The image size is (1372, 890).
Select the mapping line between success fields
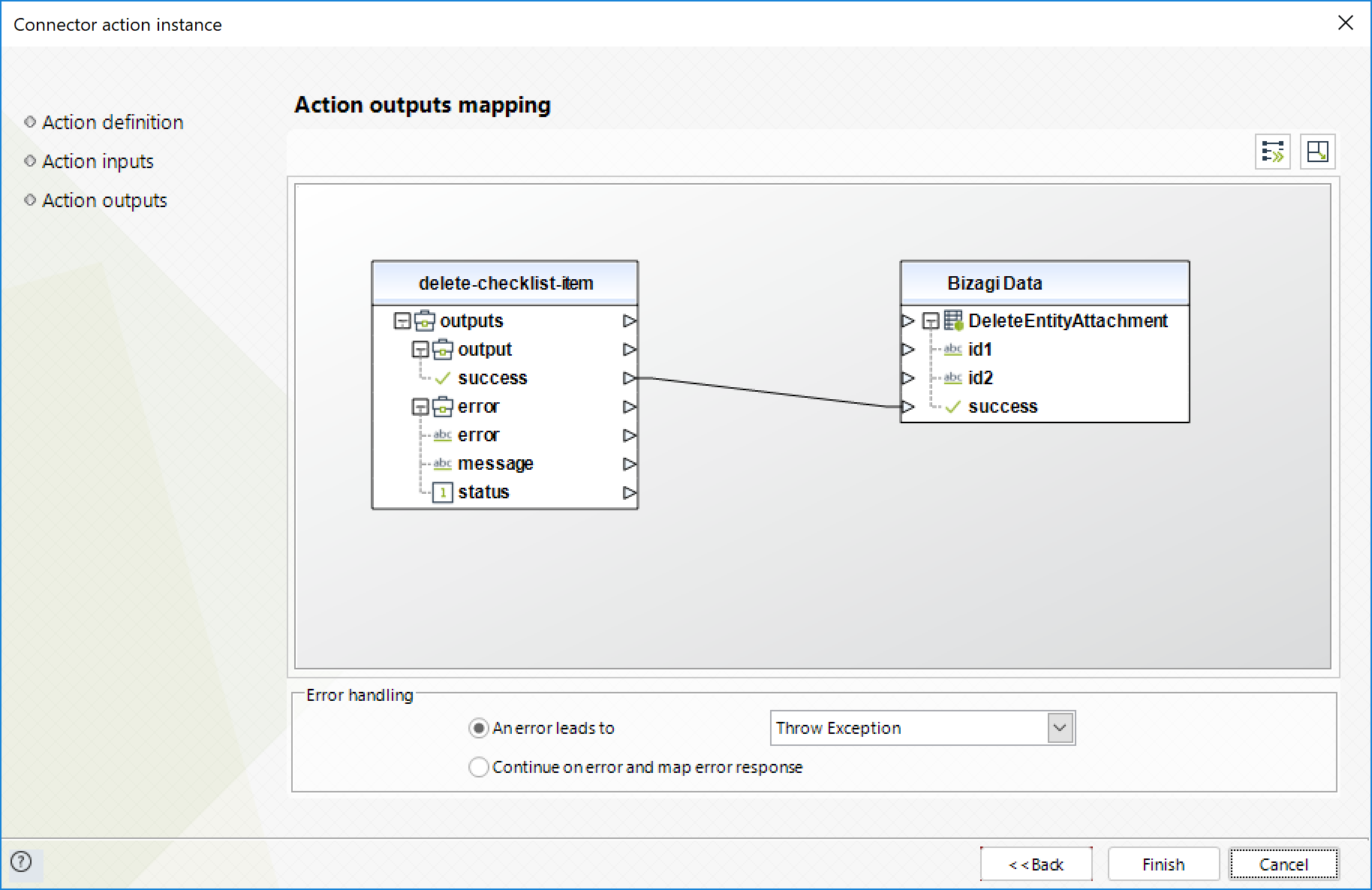[x=769, y=392]
